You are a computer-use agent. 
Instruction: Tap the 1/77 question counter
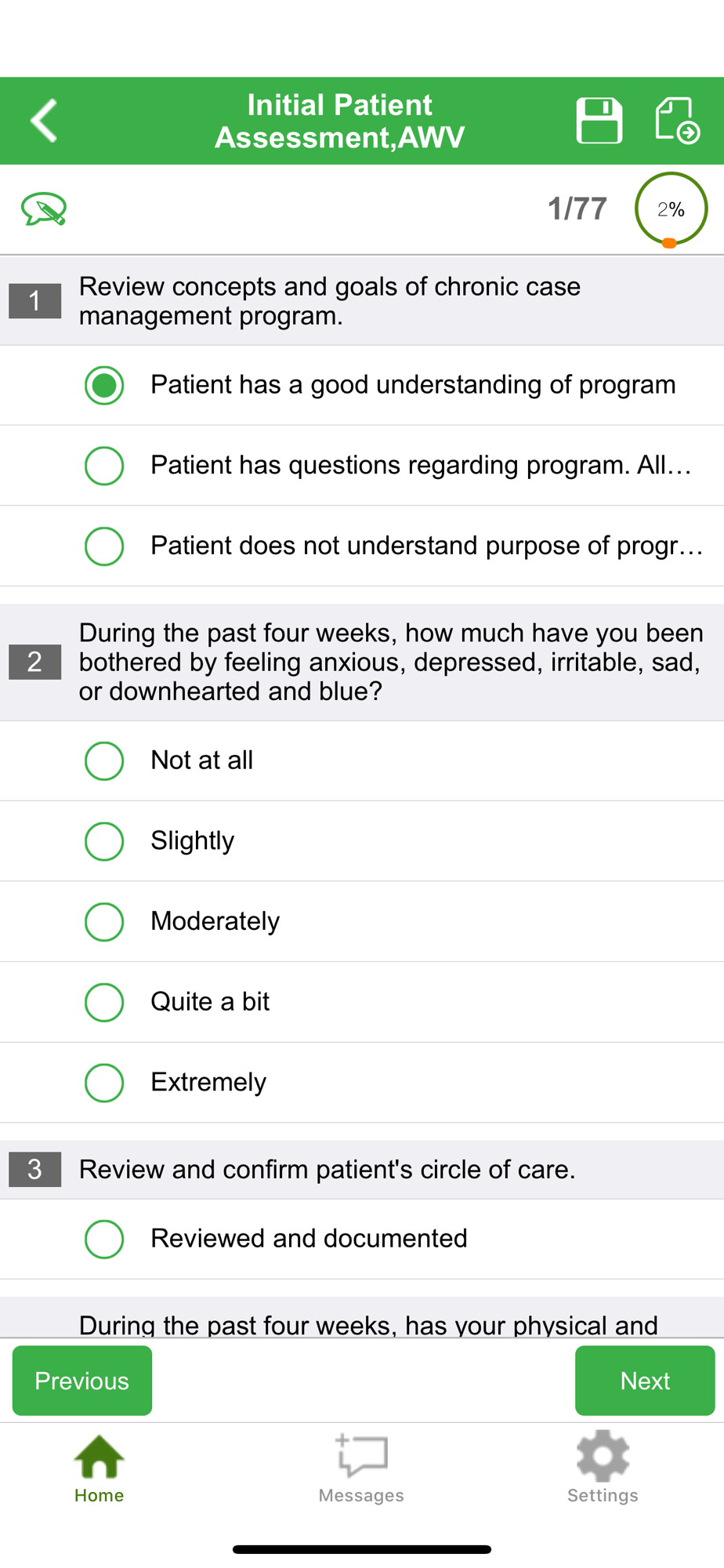click(577, 209)
